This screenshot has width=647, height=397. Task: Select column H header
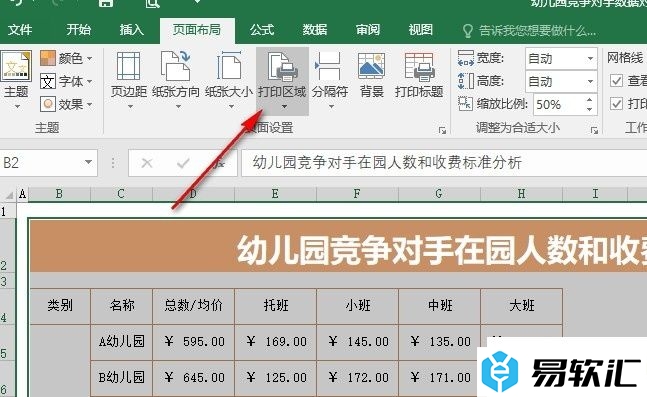(x=521, y=194)
